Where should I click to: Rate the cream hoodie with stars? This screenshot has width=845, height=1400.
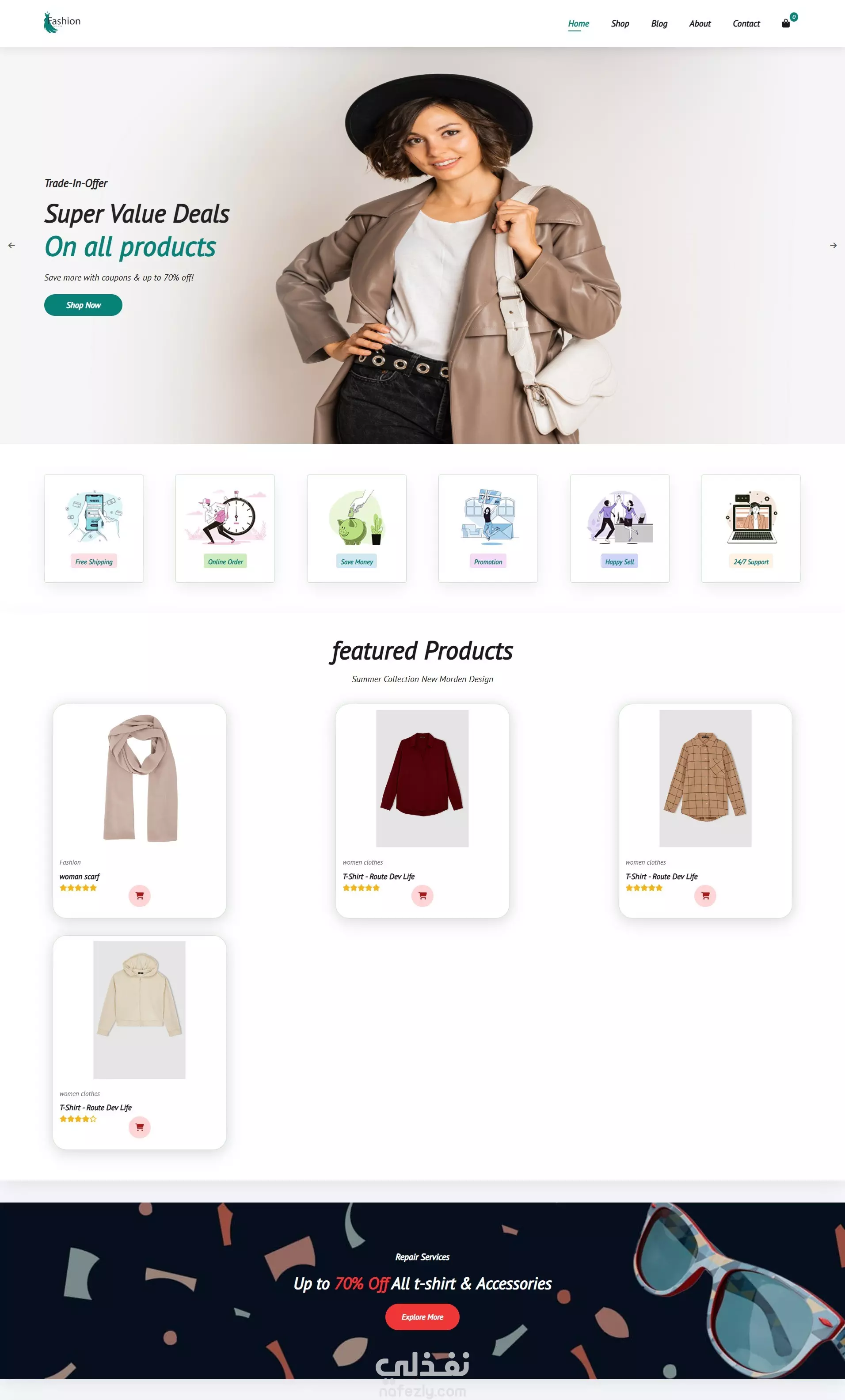coord(78,1119)
